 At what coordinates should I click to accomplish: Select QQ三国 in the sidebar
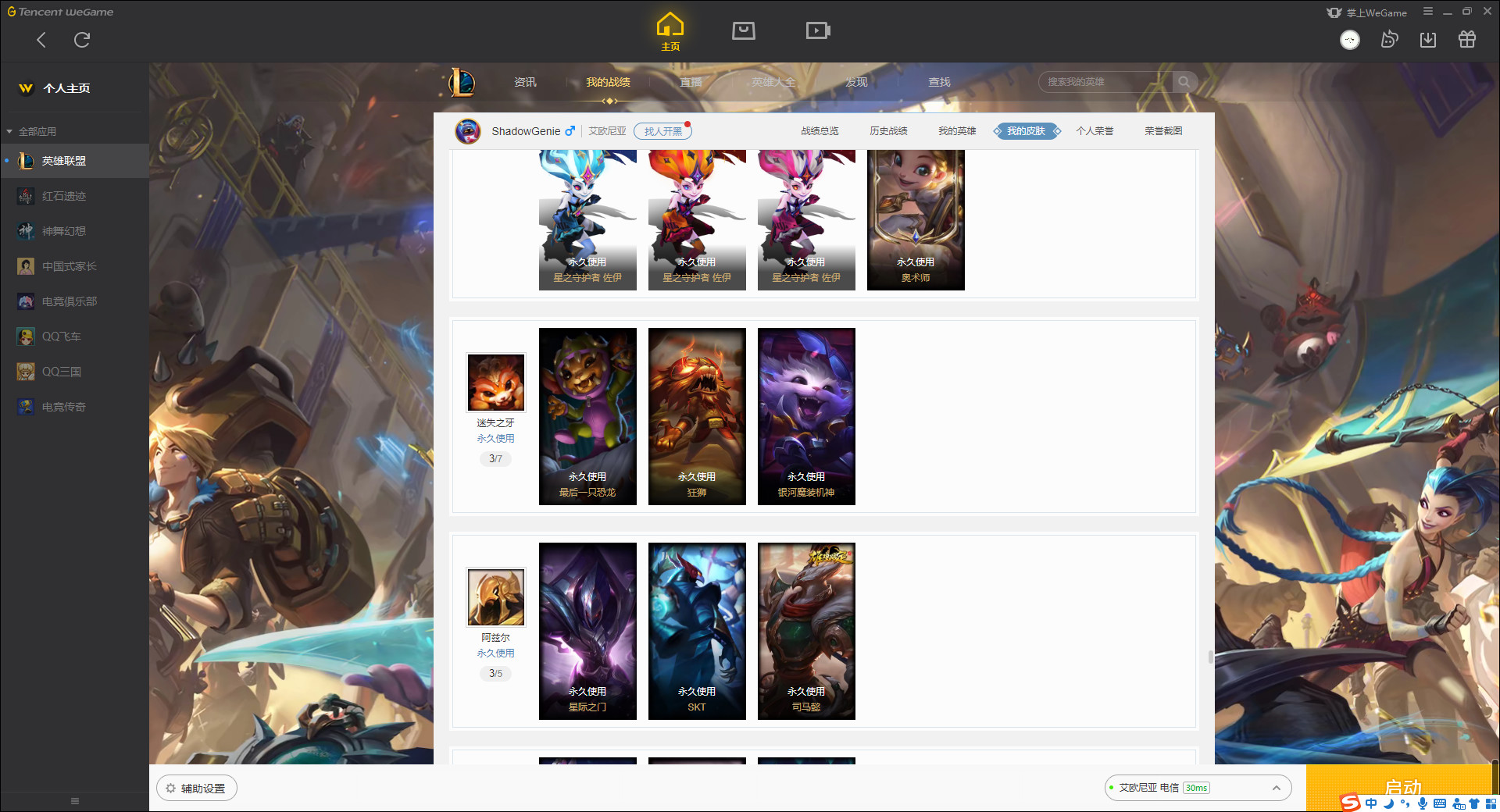(74, 372)
